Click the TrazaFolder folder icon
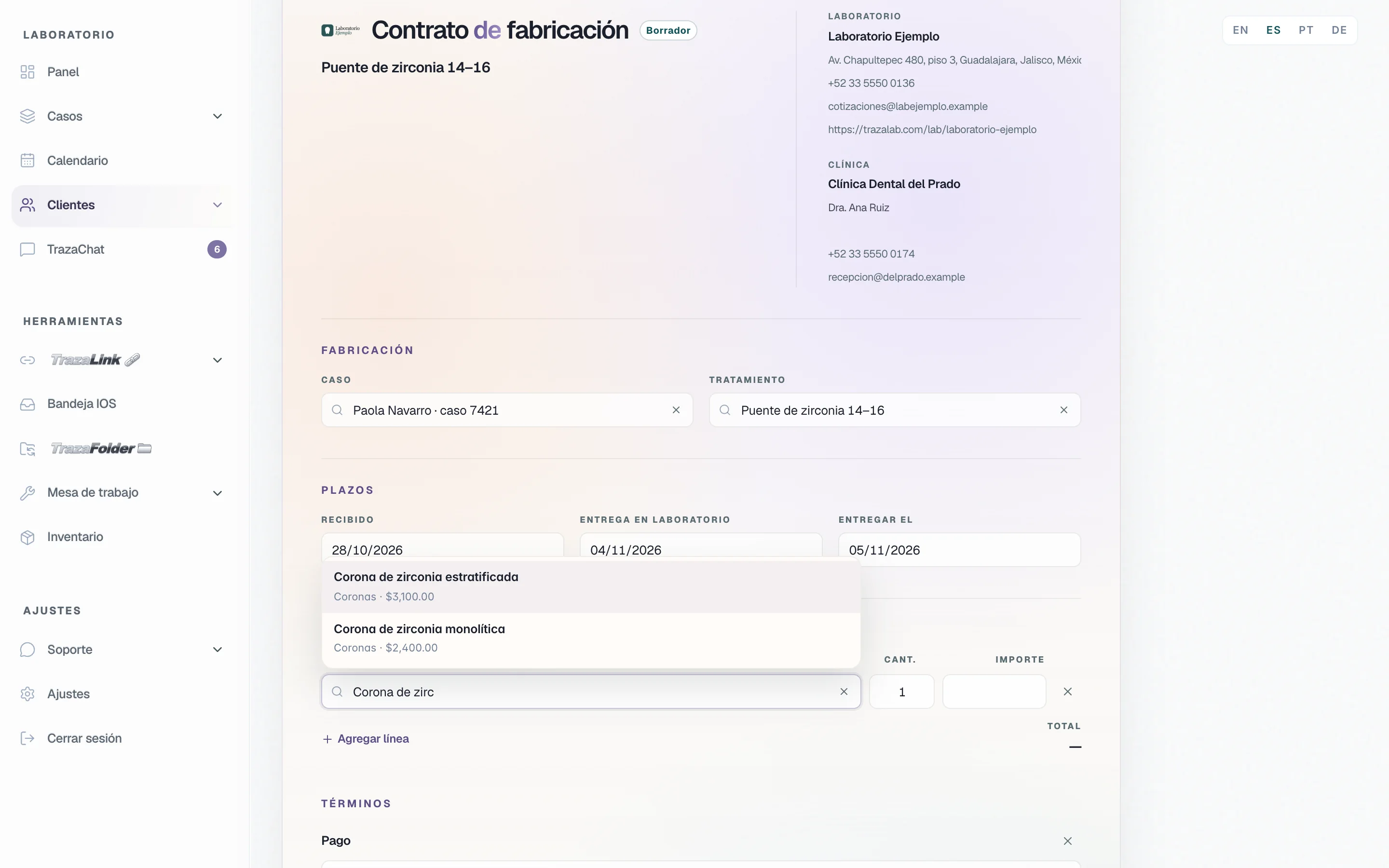Screen dimensions: 1389x868 [x=27, y=448]
